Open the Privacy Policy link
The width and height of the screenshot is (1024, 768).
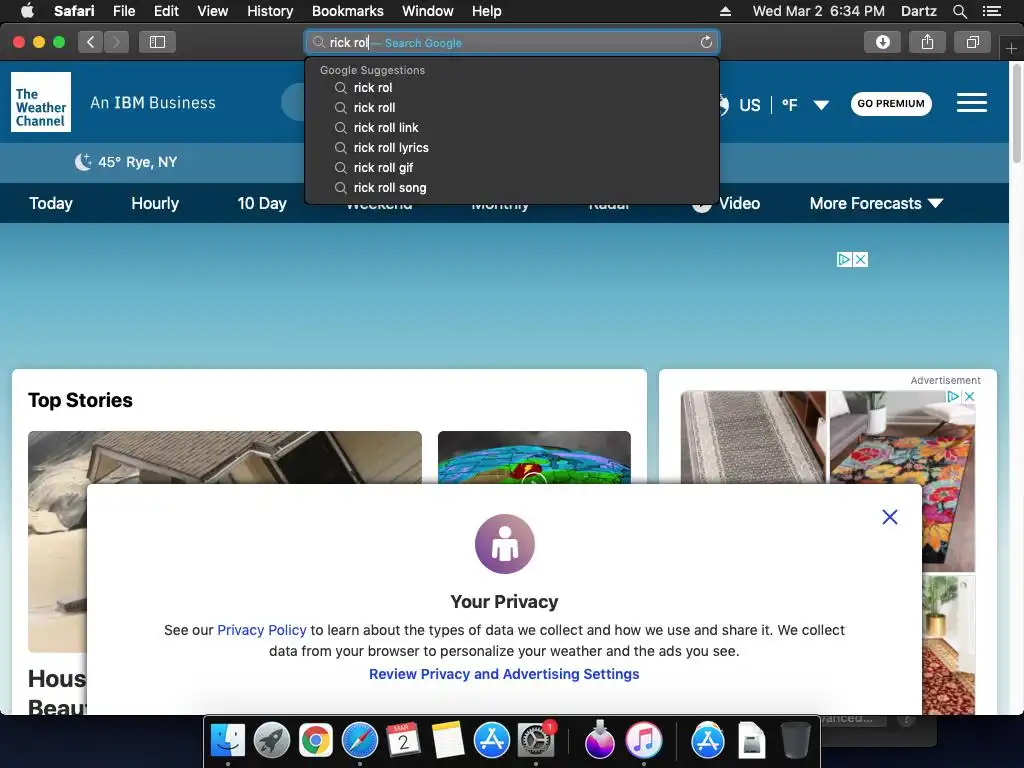pyautogui.click(x=261, y=630)
